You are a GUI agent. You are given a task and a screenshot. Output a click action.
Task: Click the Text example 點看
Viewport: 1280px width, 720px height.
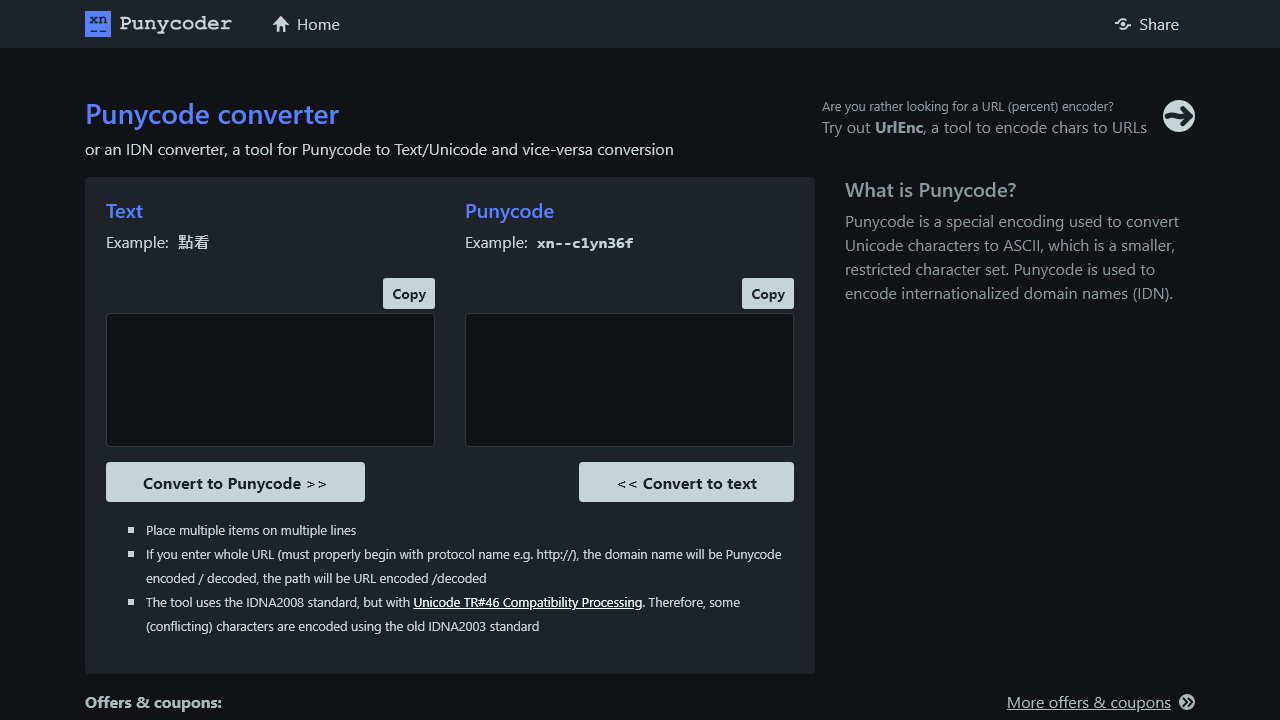click(x=194, y=242)
